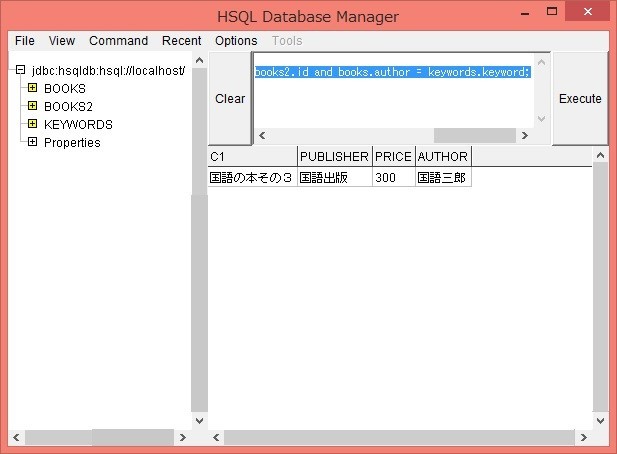This screenshot has height=454, width=617.
Task: Click the PUBLISHER column header
Action: (x=335, y=157)
